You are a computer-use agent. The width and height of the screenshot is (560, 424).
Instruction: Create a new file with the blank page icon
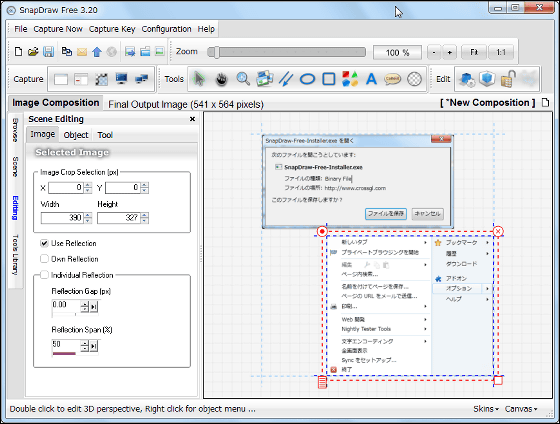click(x=18, y=52)
